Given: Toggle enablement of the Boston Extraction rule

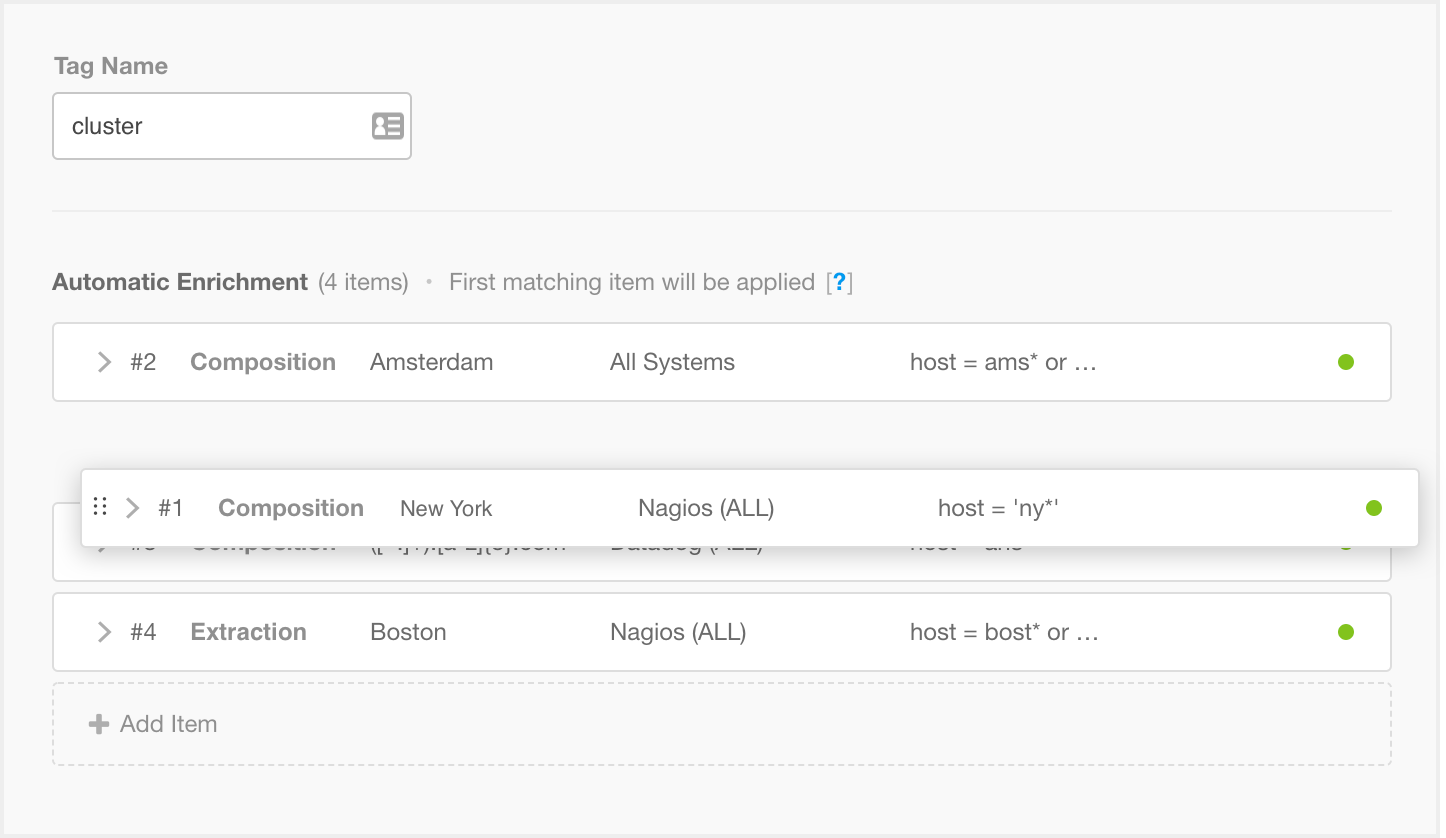Looking at the screenshot, I should 1346,632.
